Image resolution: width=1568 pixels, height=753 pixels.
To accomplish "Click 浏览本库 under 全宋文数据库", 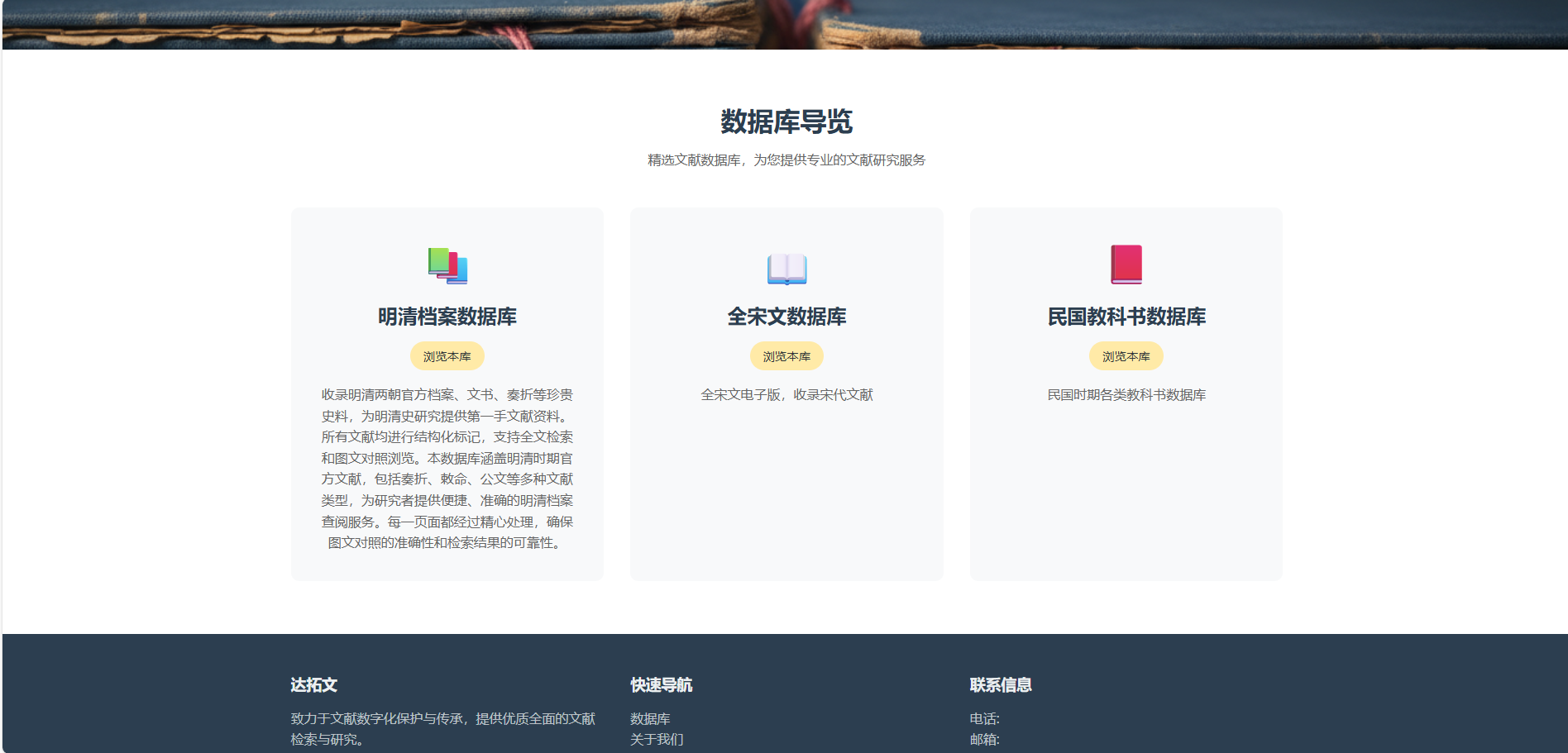I will pyautogui.click(x=786, y=356).
